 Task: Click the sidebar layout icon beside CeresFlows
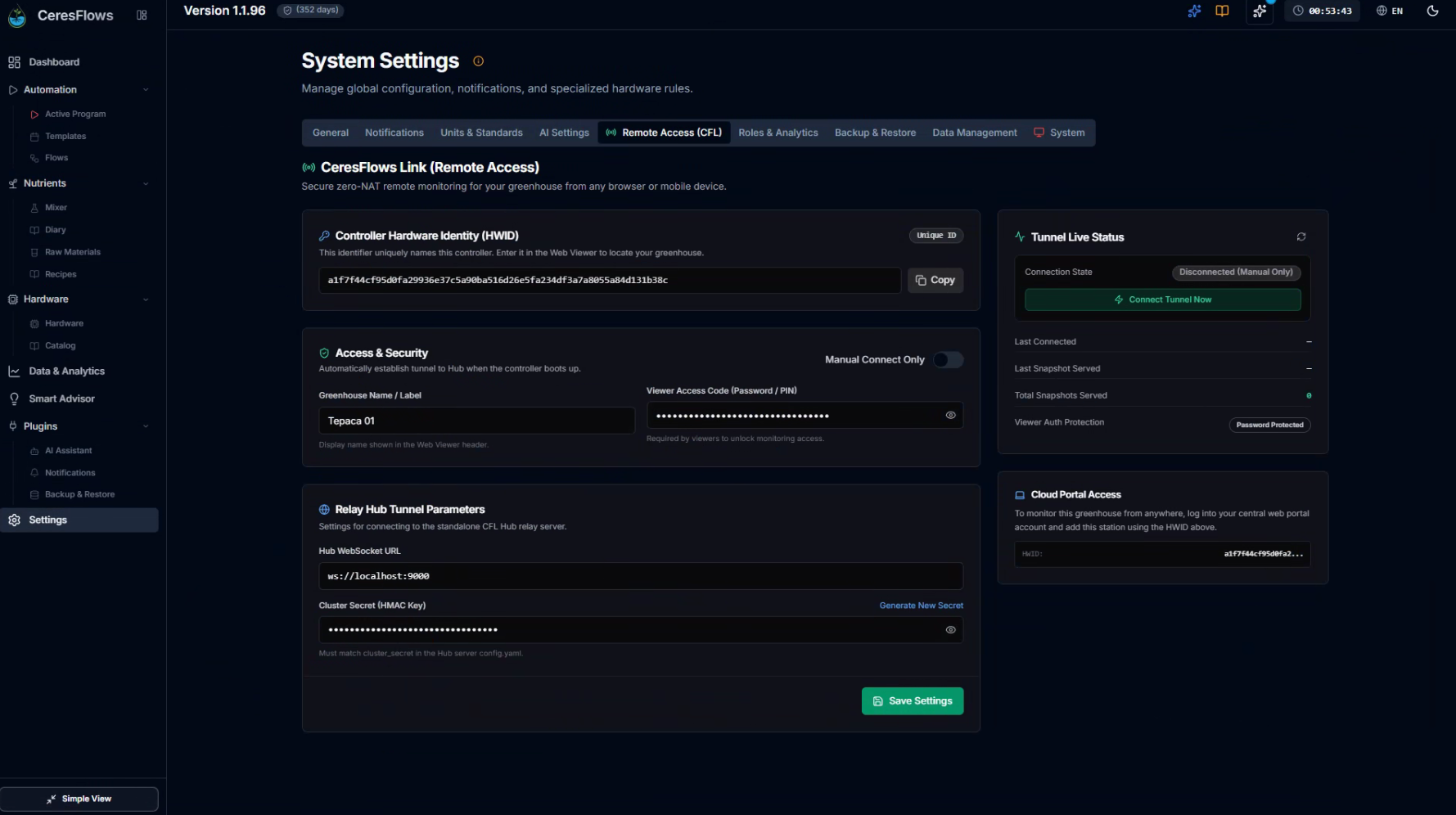tap(142, 15)
